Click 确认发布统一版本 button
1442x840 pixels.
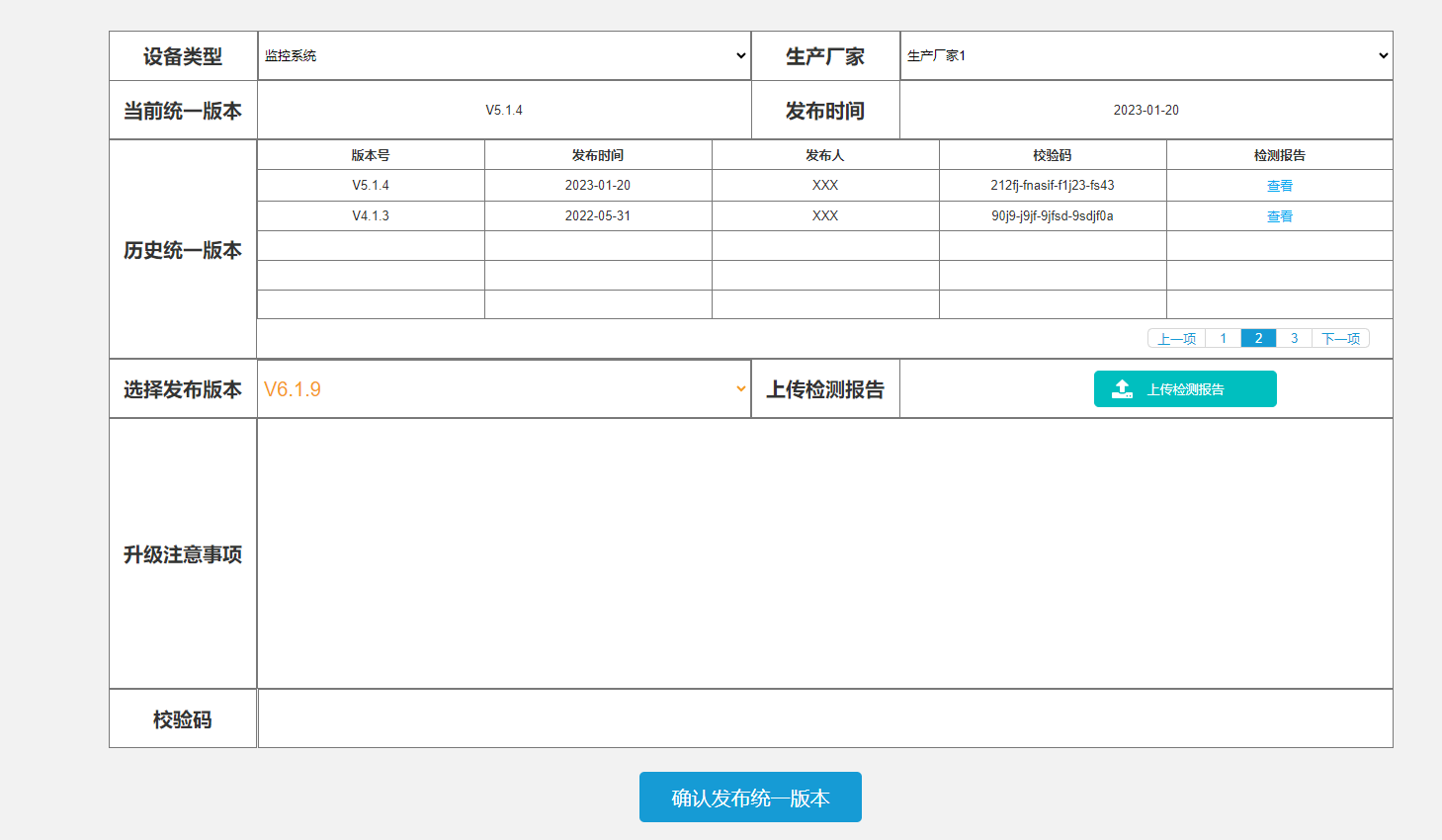(x=750, y=798)
